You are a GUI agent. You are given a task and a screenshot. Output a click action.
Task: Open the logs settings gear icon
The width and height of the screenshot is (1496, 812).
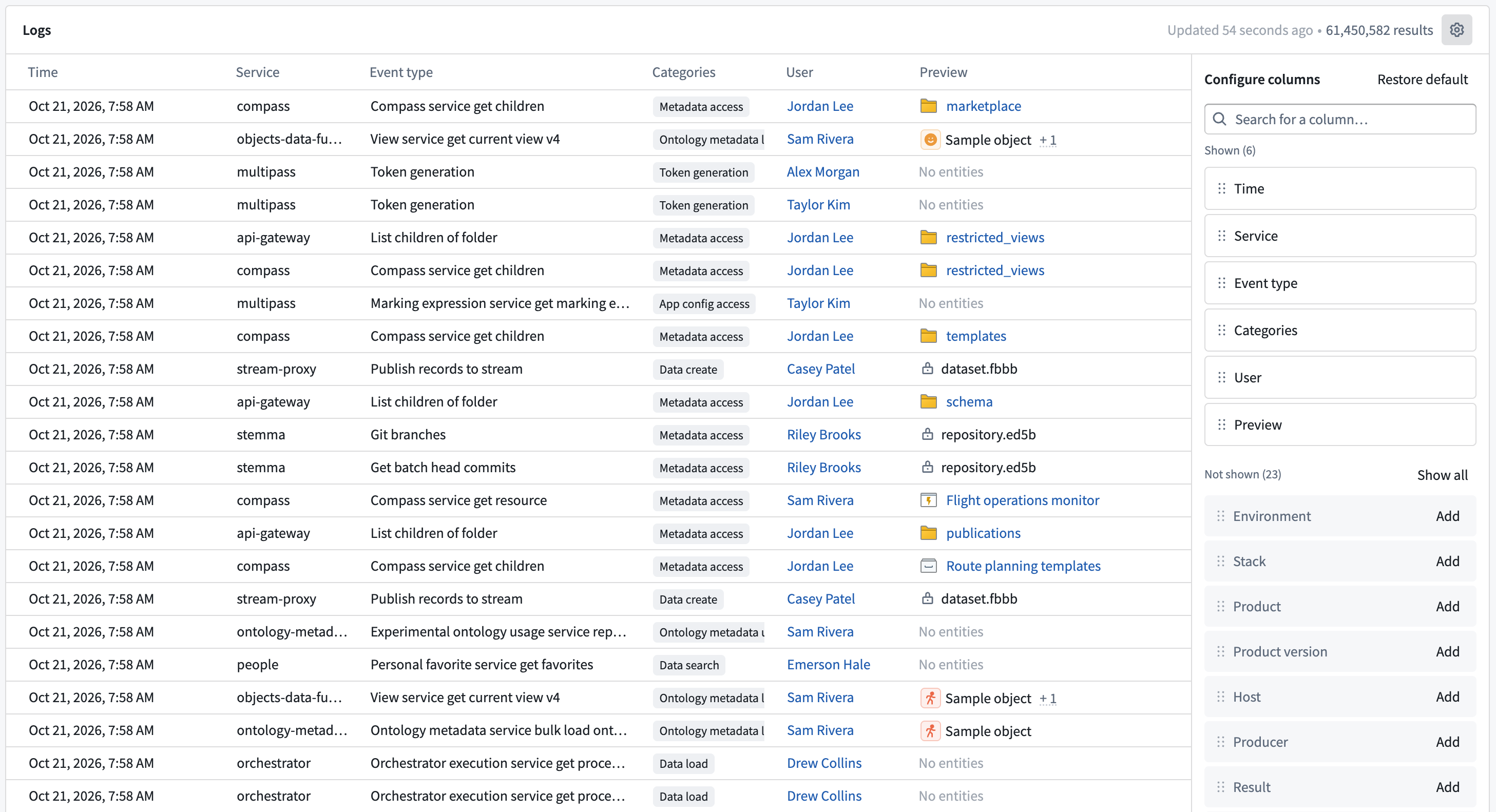[1456, 30]
